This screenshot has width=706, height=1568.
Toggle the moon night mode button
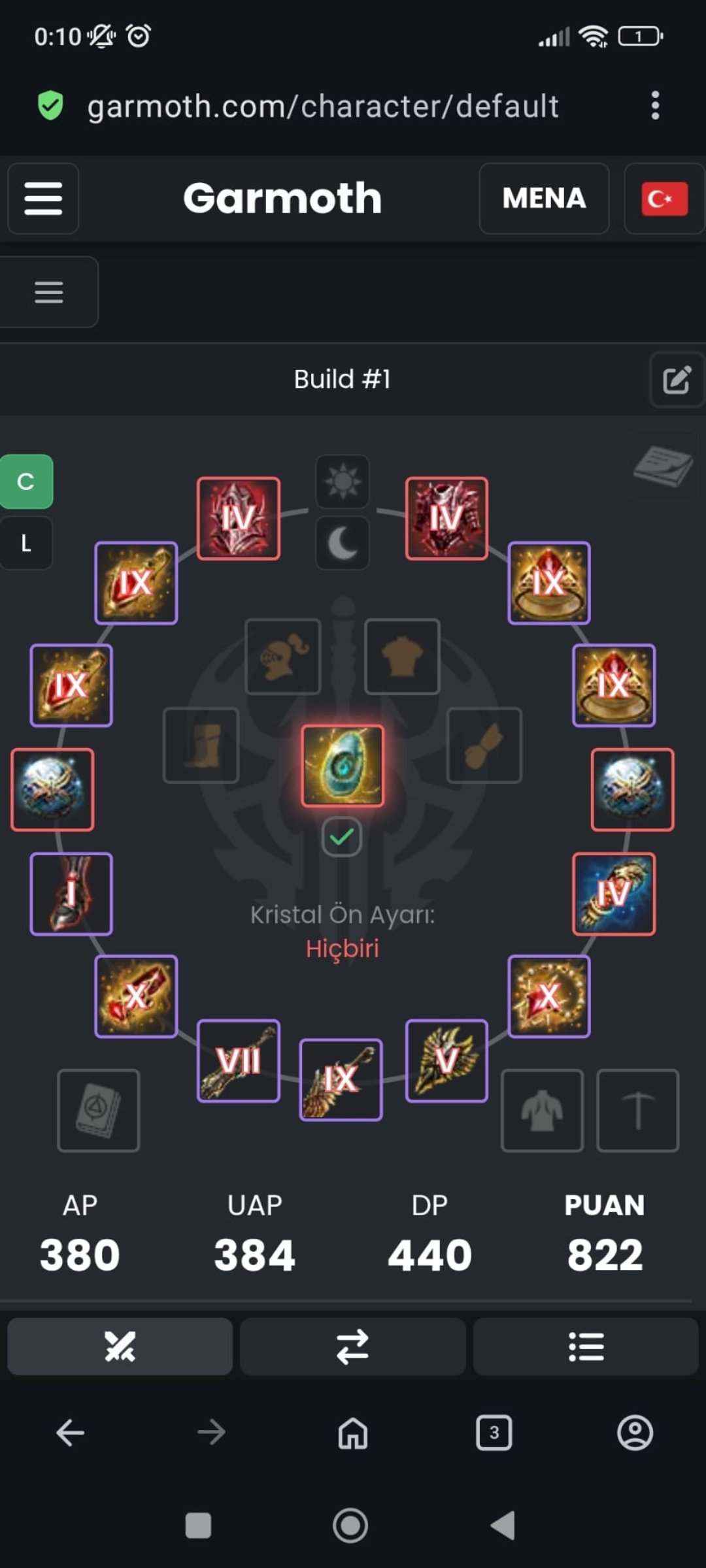(343, 543)
